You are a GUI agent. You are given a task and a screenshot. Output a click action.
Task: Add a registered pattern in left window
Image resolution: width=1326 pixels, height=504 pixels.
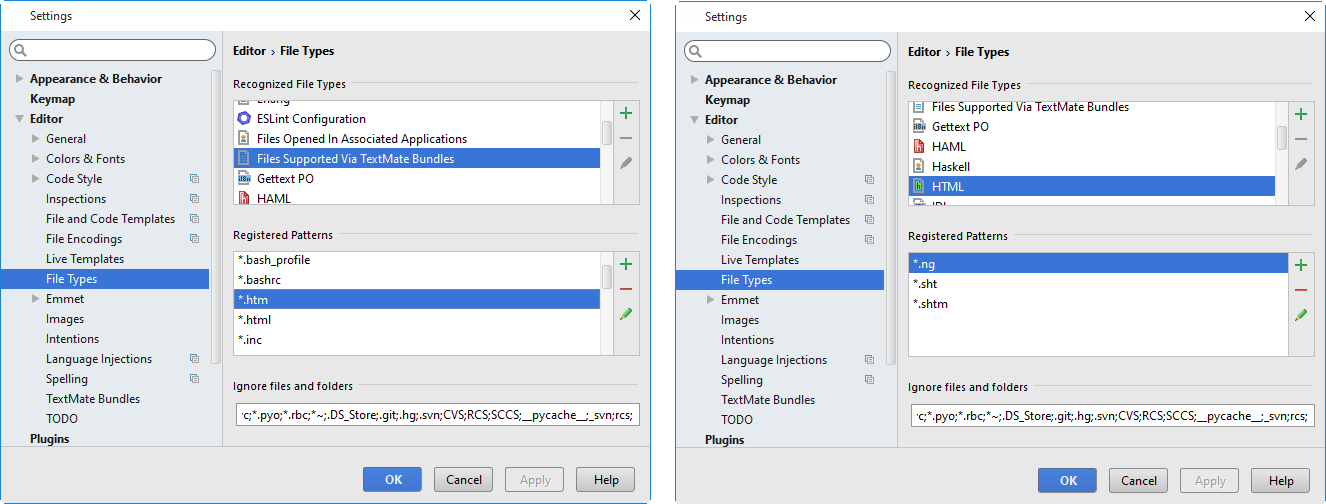pyautogui.click(x=626, y=264)
